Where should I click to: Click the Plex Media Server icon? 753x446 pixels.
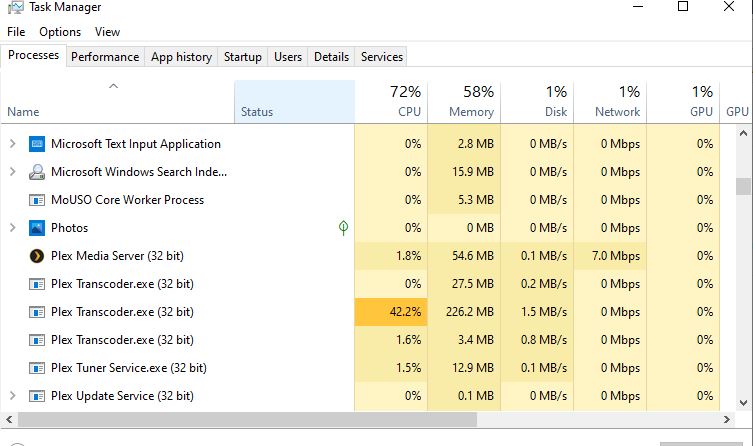pyautogui.click(x=37, y=256)
